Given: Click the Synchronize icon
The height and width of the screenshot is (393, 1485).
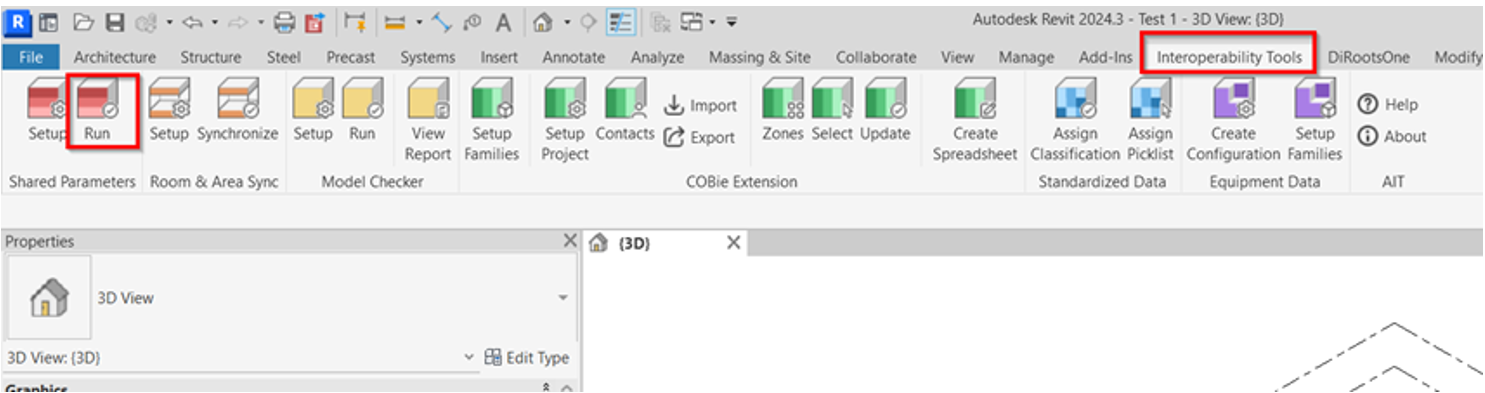Looking at the screenshot, I should (x=238, y=111).
